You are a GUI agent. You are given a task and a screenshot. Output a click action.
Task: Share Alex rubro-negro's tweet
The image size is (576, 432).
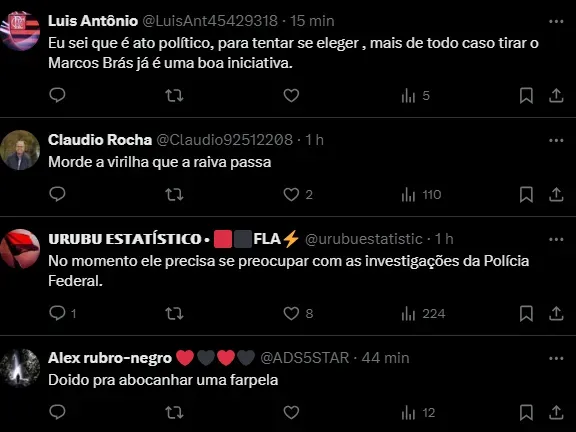(556, 412)
